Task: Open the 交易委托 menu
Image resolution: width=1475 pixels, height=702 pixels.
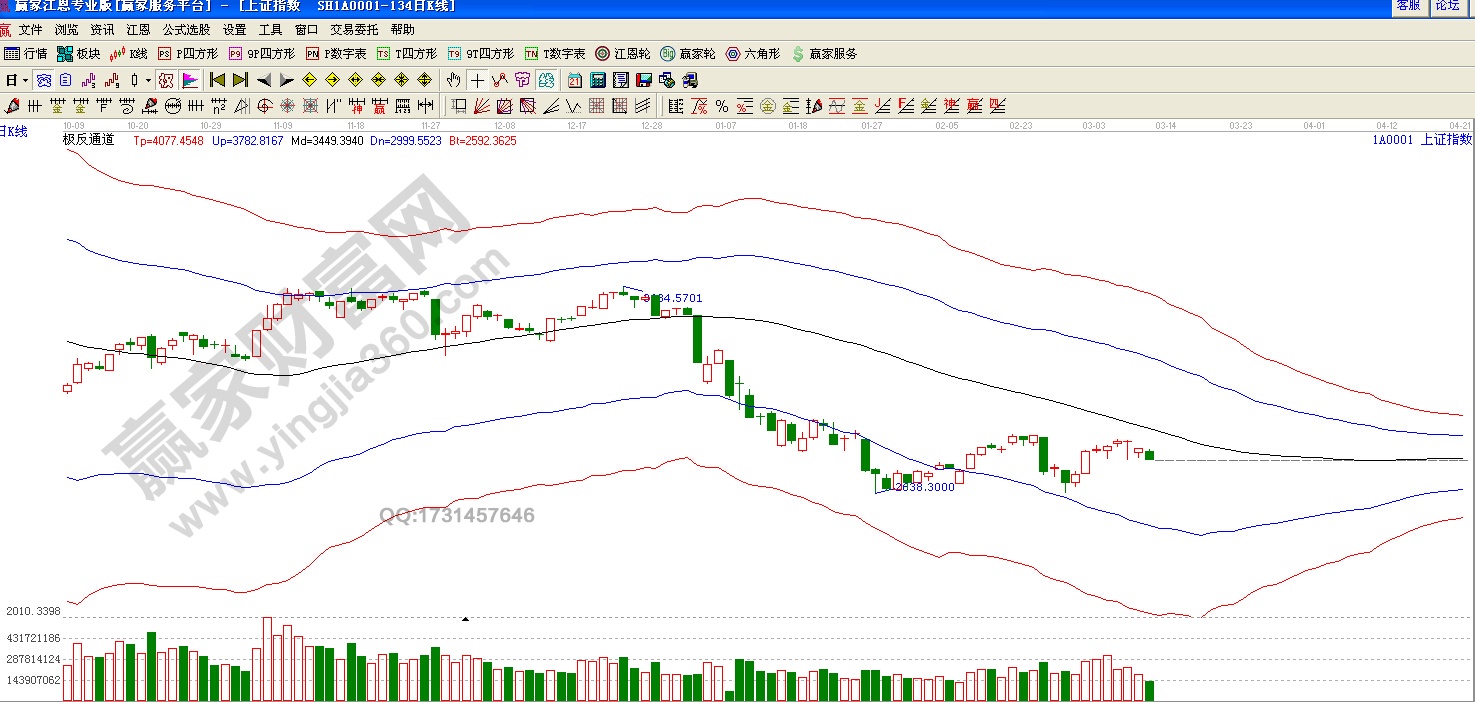Action: [354, 30]
